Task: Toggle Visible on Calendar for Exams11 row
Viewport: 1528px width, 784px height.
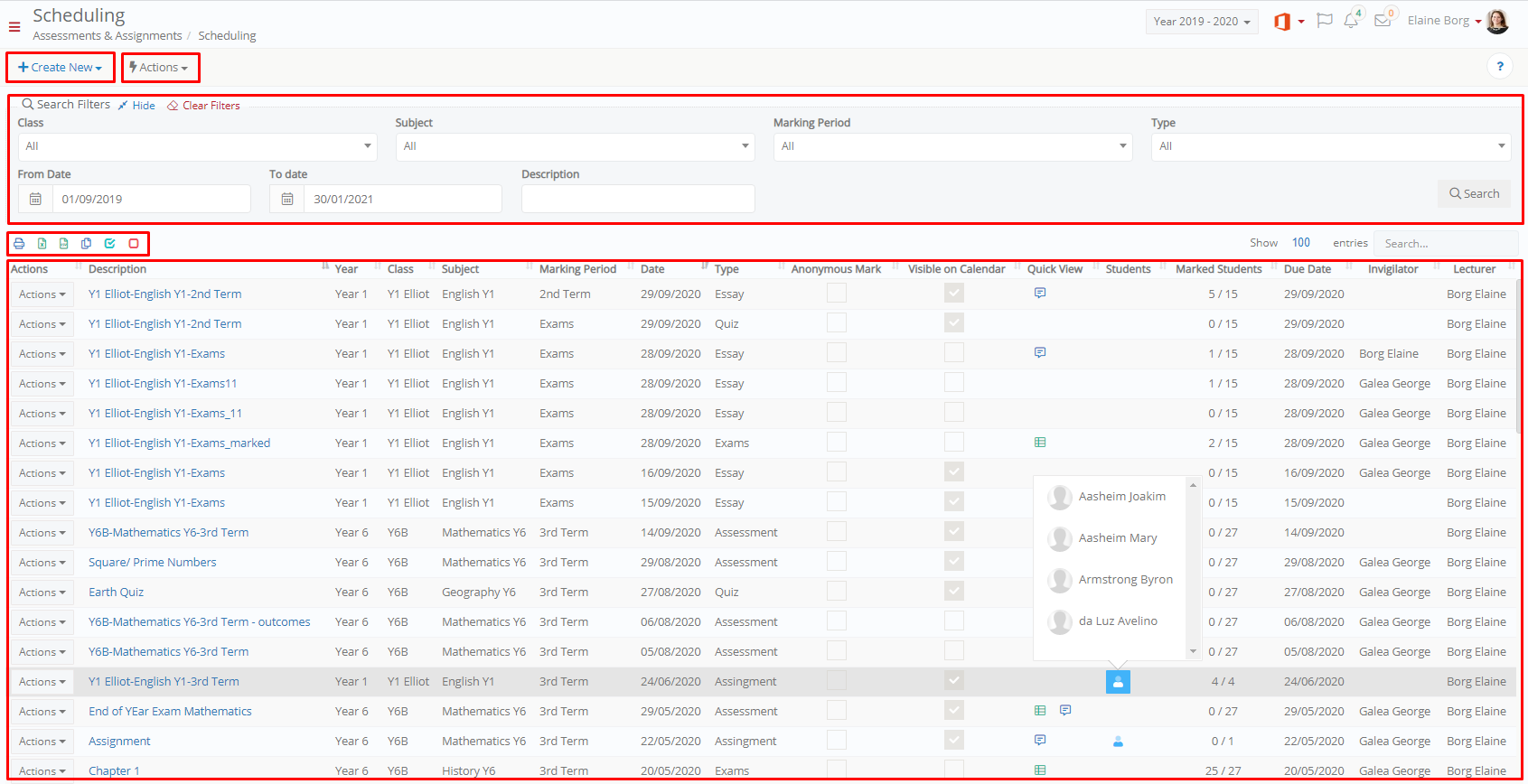Action: 954,382
